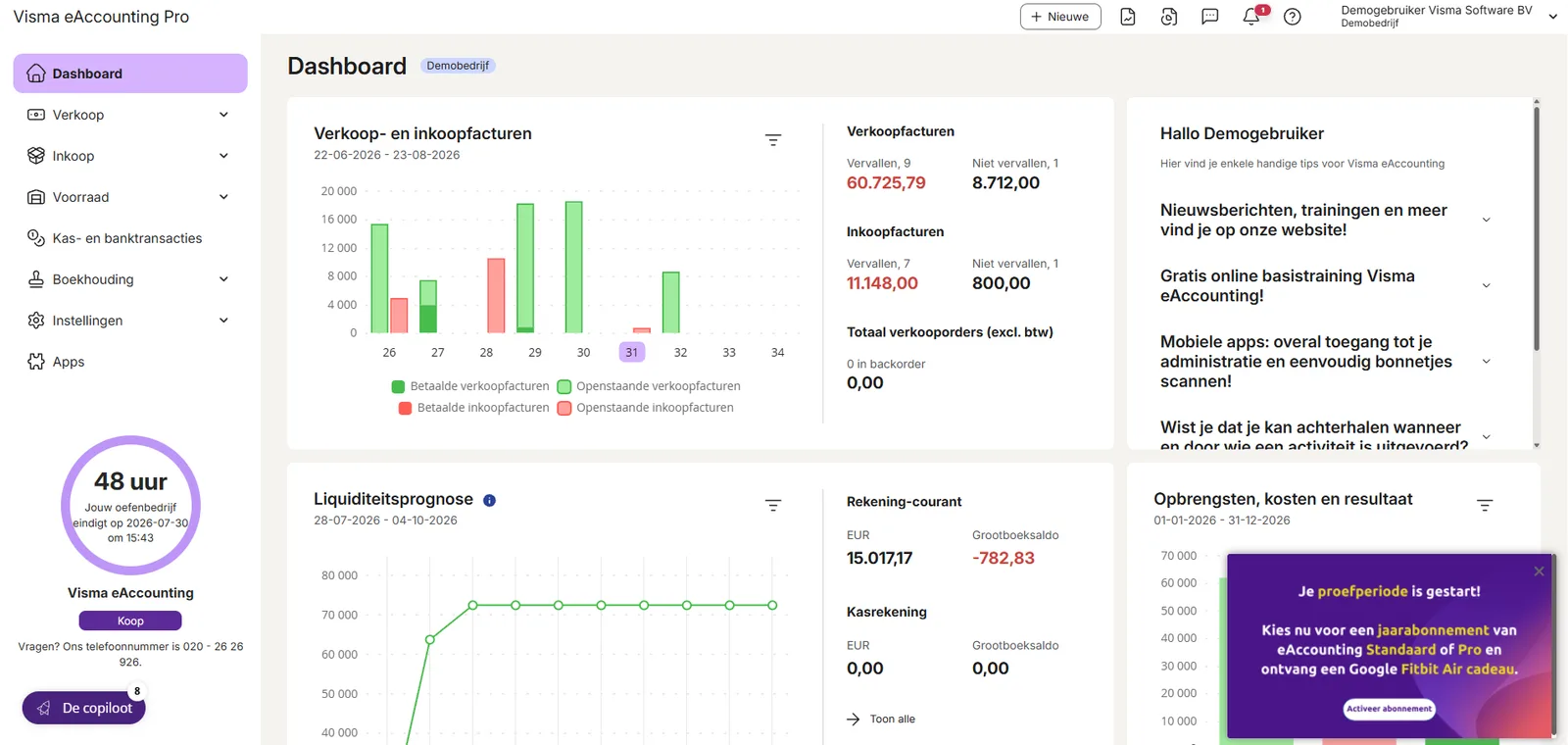The image size is (1568, 745).
Task: Open Inkoop in the sidebar
Action: tap(130, 156)
